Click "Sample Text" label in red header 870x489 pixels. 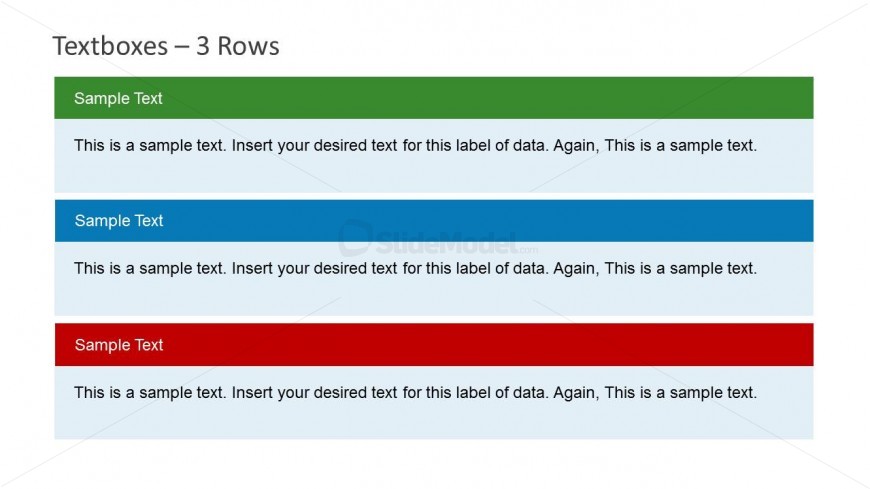[118, 345]
